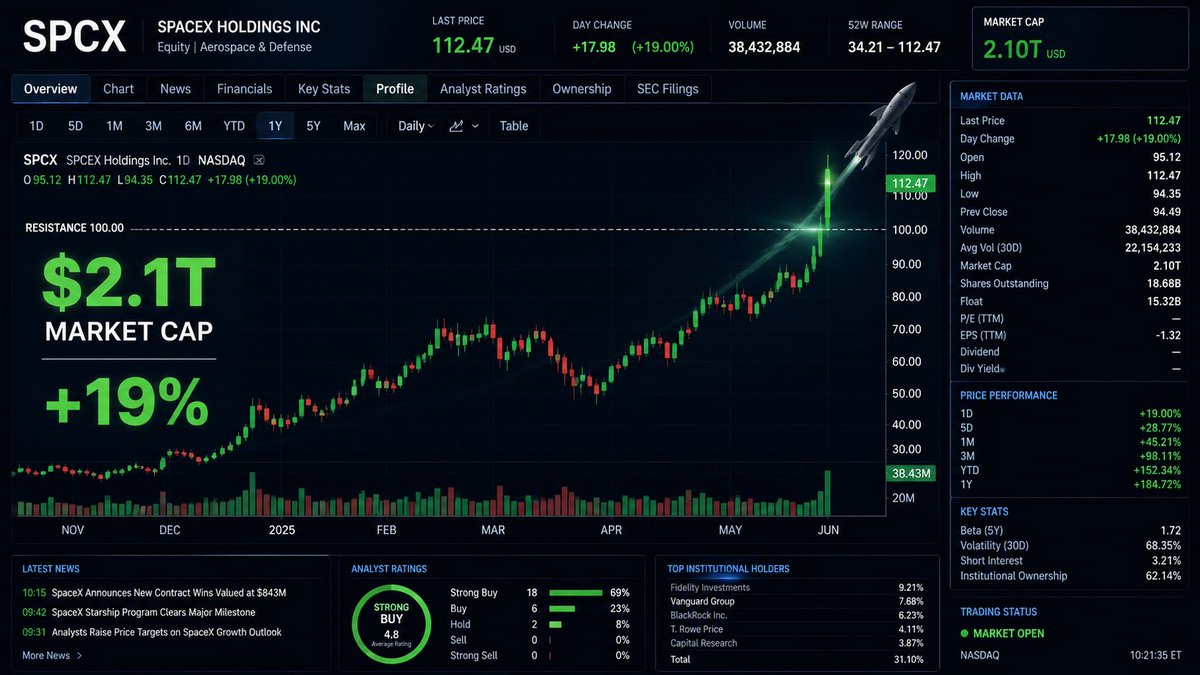1200x675 pixels.
Task: Select the 1Y time range
Action: [x=275, y=126]
